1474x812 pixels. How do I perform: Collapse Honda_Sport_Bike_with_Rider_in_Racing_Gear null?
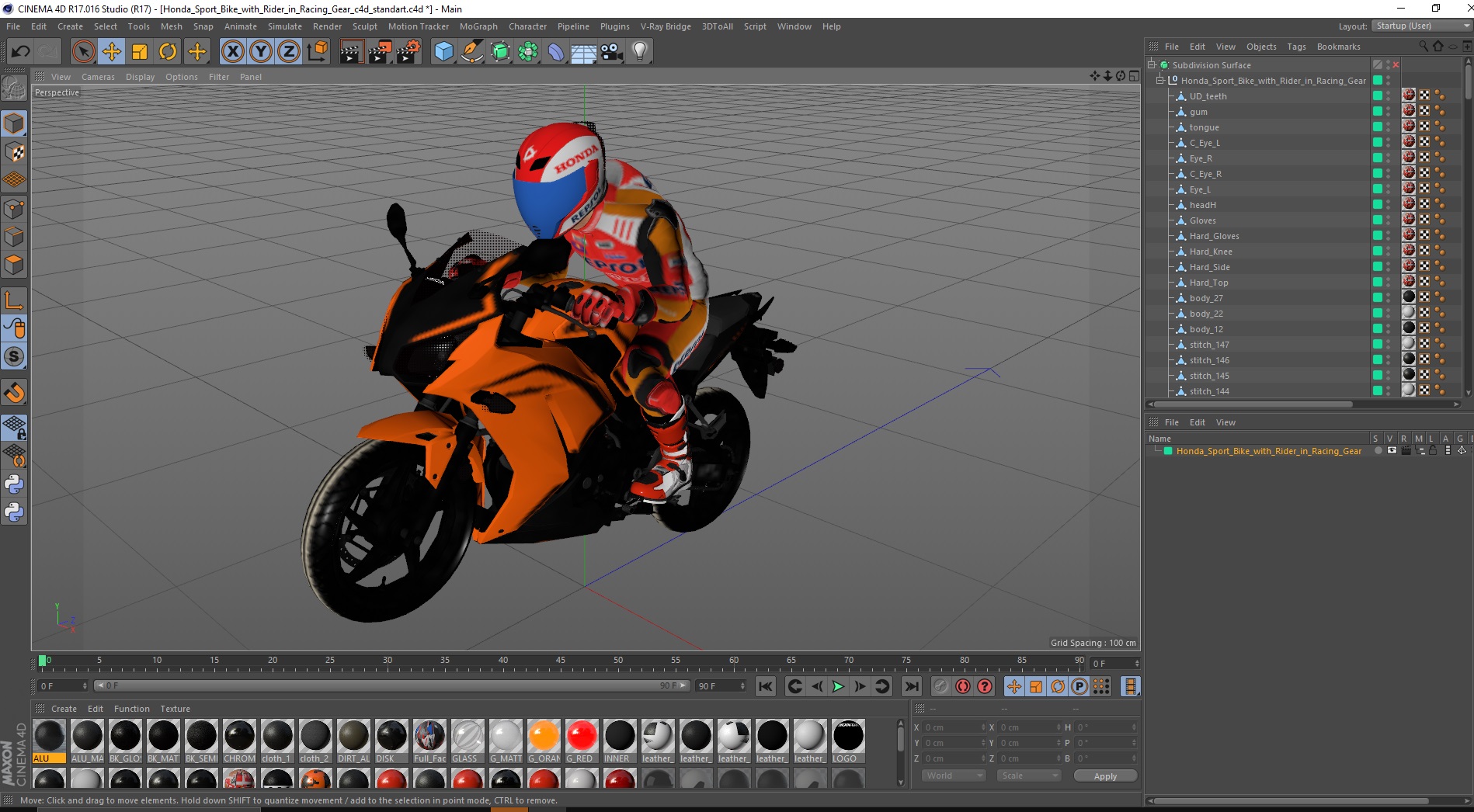coord(1160,81)
